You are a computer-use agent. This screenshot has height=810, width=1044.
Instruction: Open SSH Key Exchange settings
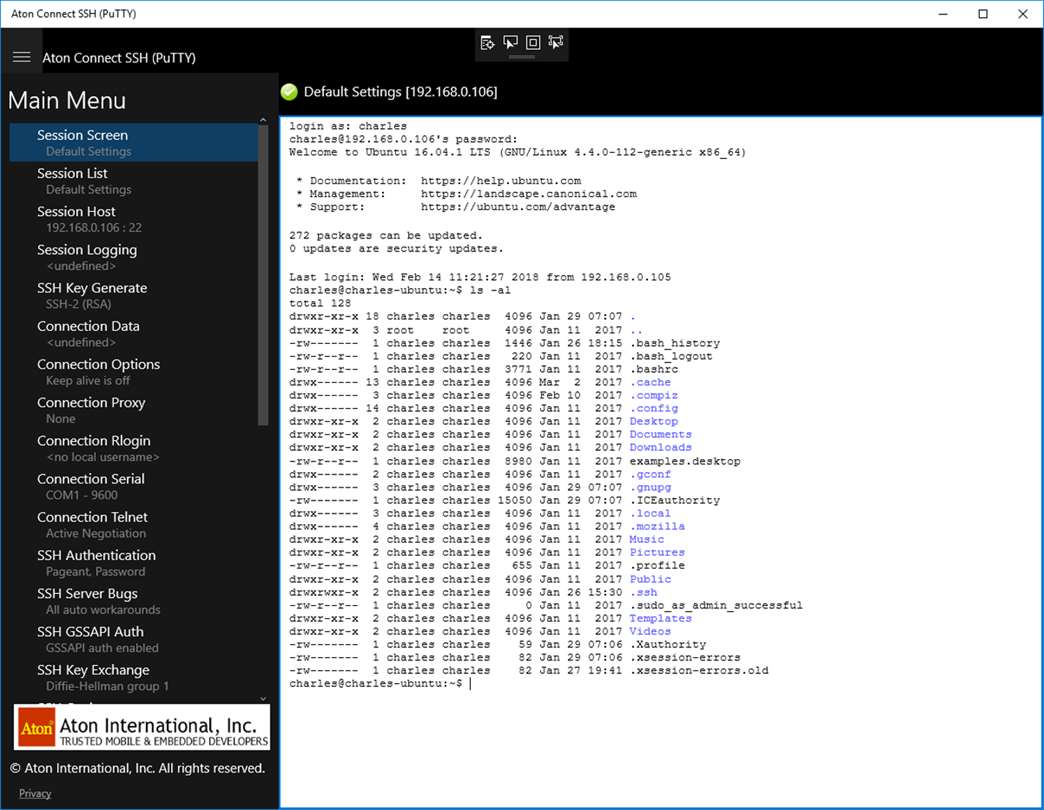click(133, 678)
